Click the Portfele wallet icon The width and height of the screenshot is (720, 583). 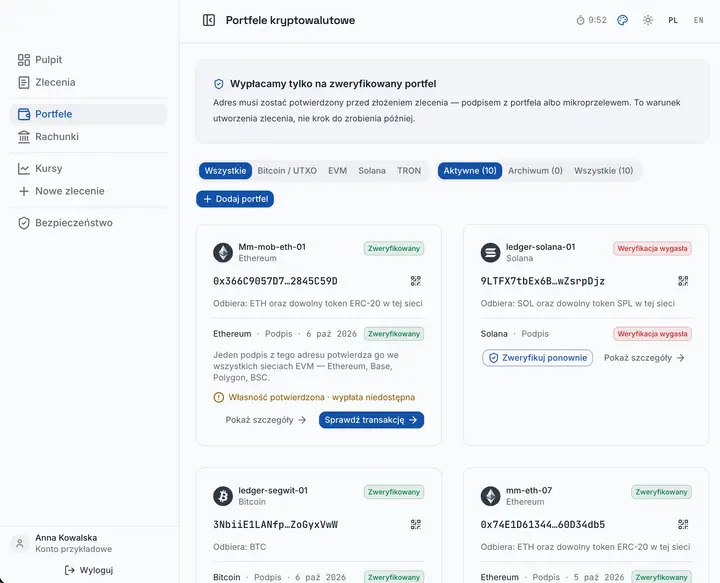click(x=24, y=114)
